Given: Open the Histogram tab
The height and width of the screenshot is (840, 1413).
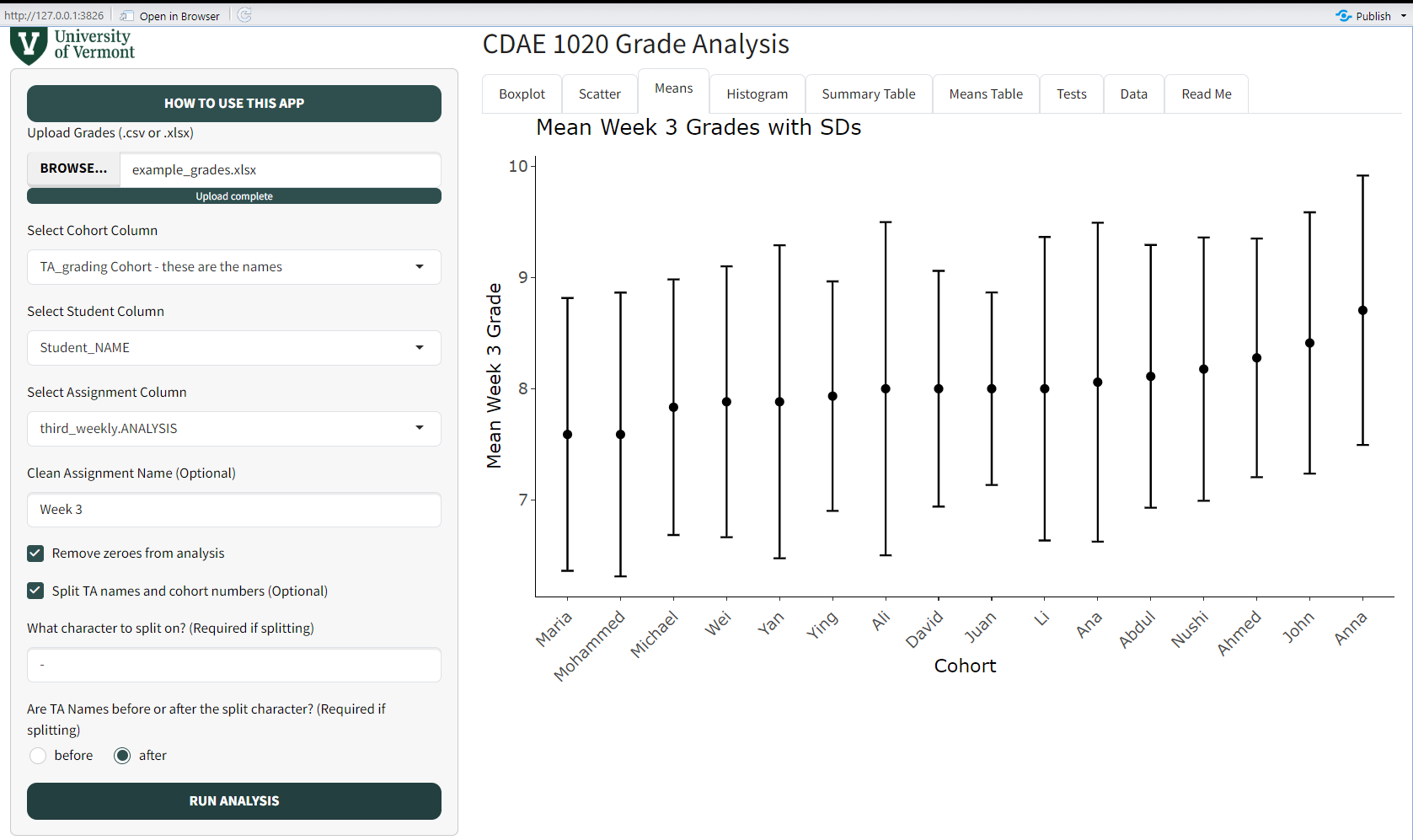Looking at the screenshot, I should pyautogui.click(x=757, y=94).
